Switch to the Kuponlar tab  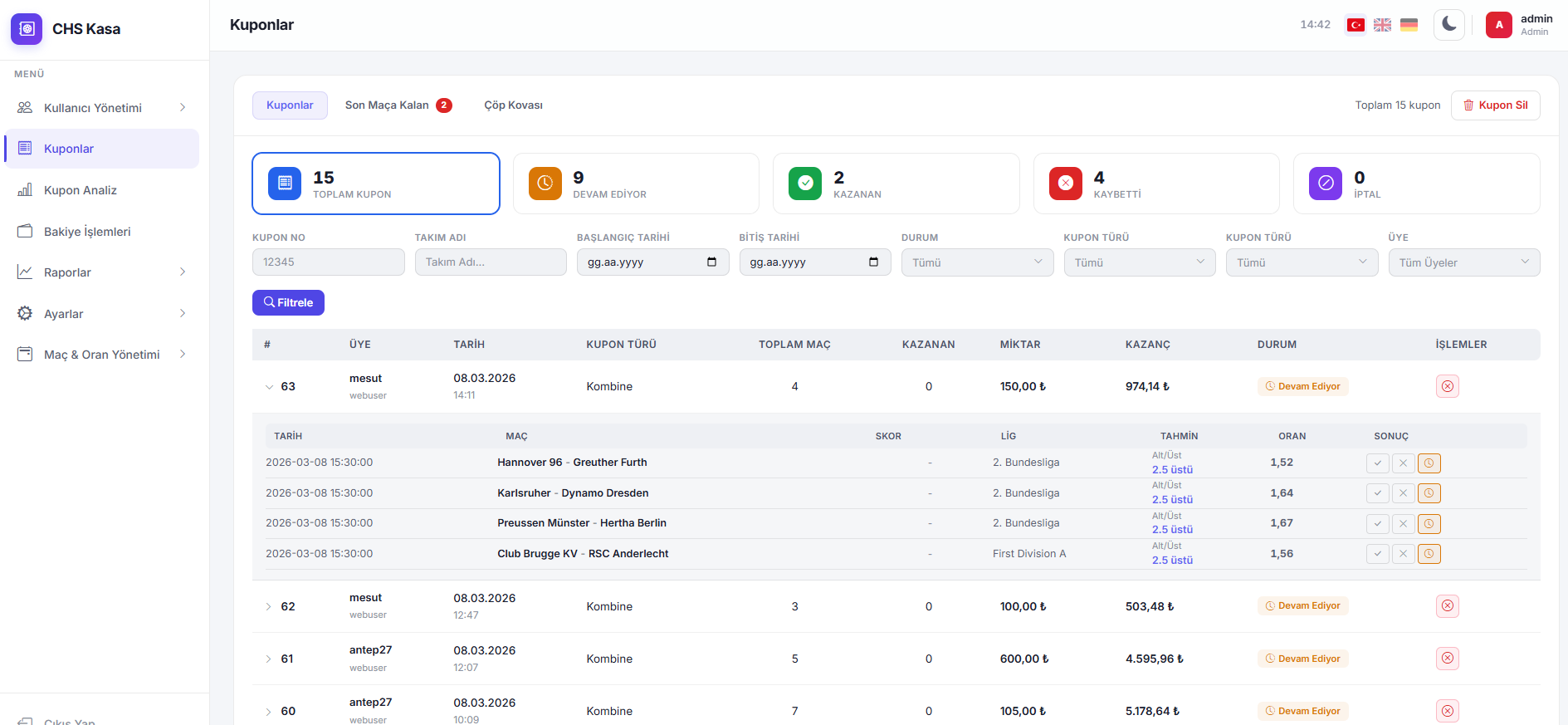290,105
